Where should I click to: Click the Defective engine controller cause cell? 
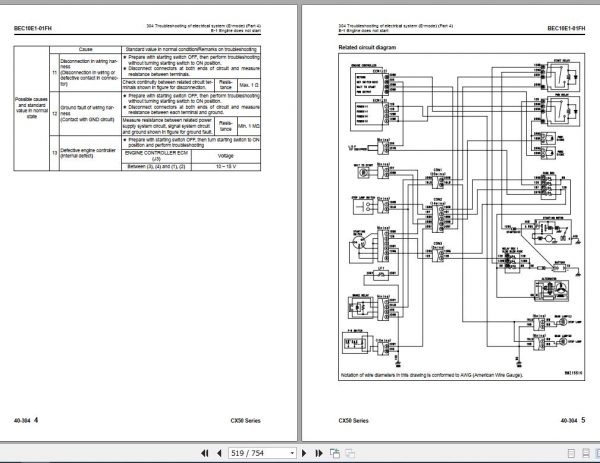[90, 153]
